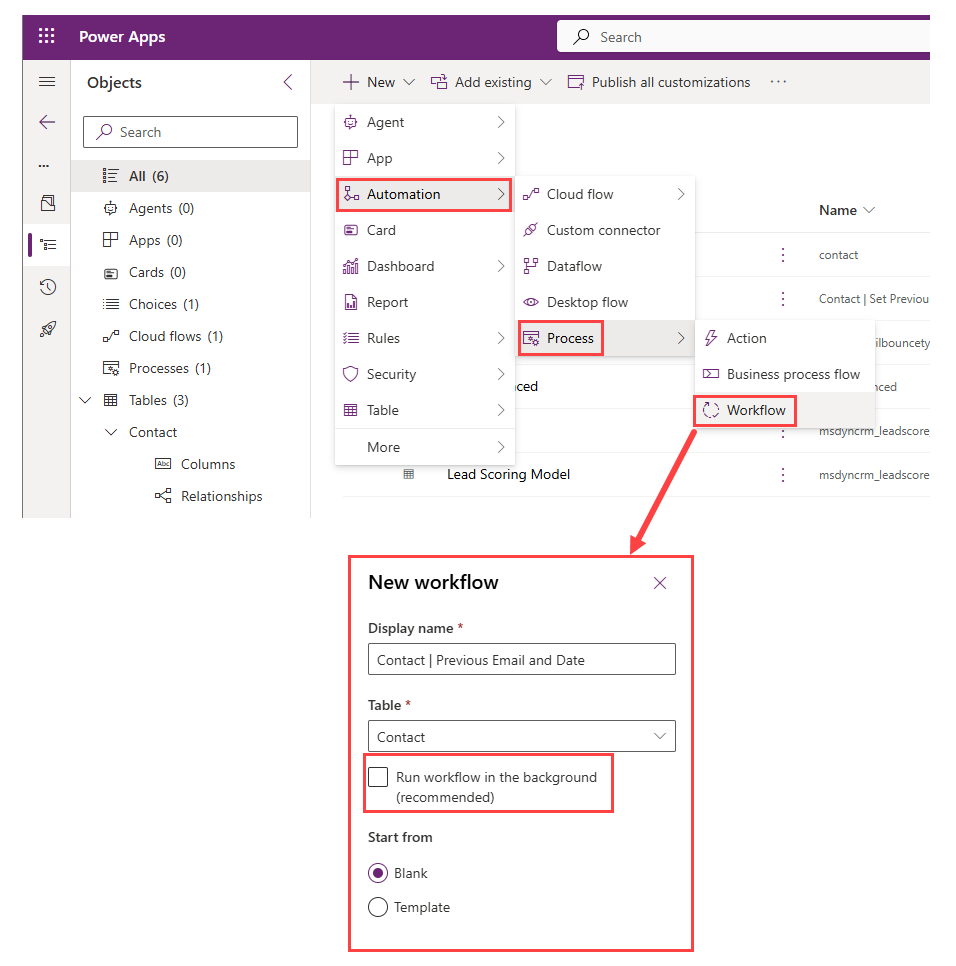Image resolution: width=956 pixels, height=966 pixels.
Task: Open row options for Contact | Set Previou row
Action: click(783, 299)
